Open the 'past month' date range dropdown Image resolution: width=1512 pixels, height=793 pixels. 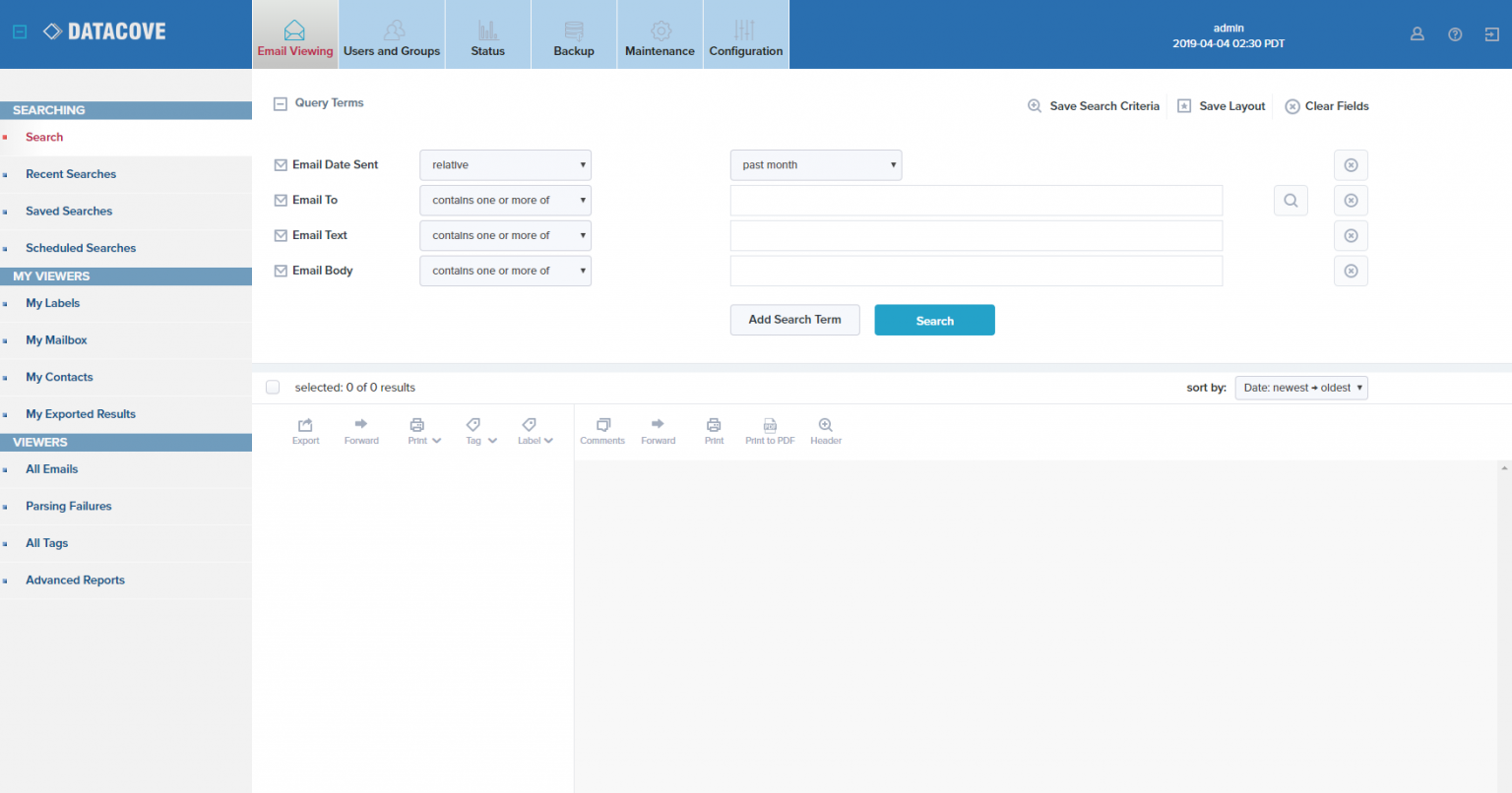[x=815, y=164]
